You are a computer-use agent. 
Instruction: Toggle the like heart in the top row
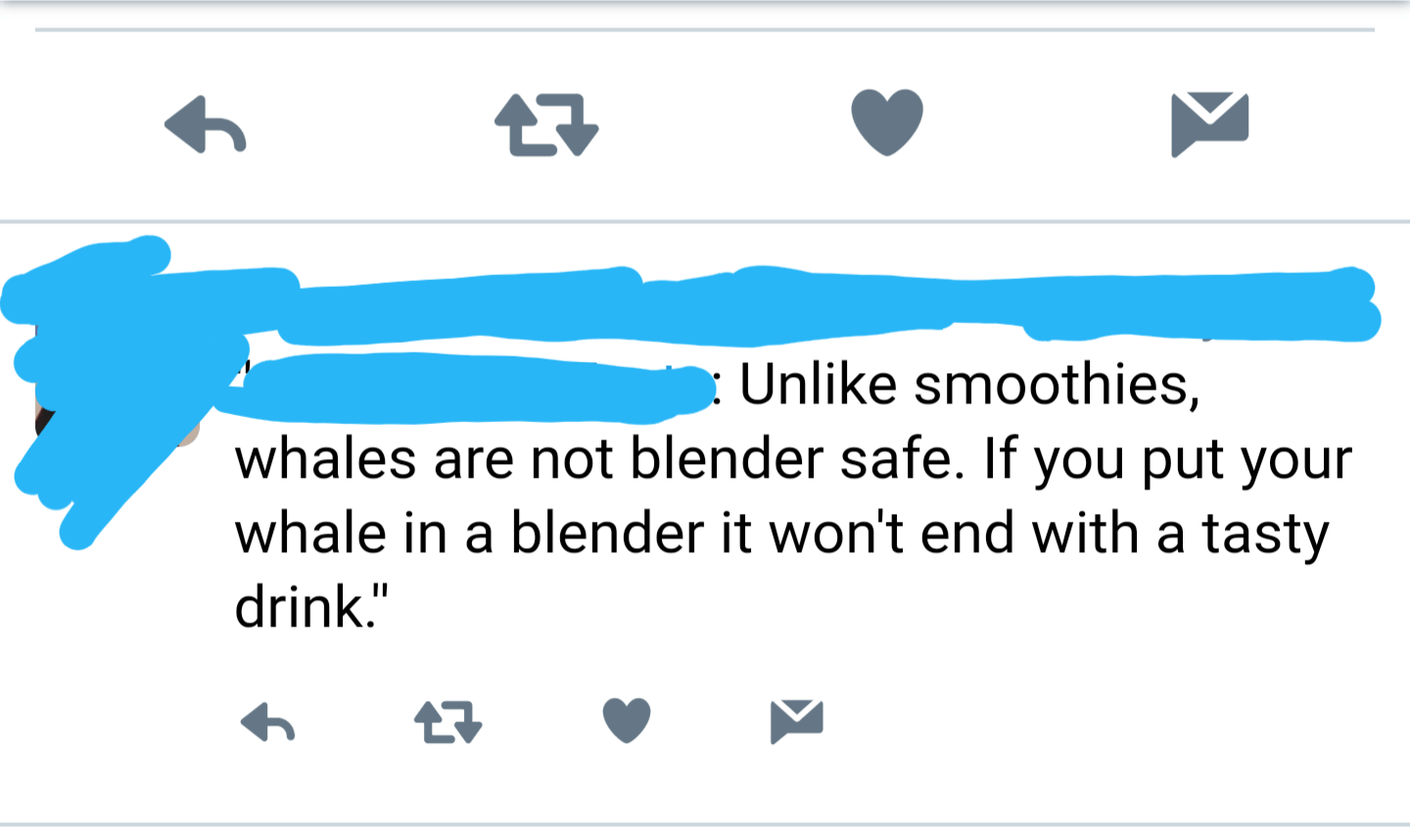click(x=886, y=123)
